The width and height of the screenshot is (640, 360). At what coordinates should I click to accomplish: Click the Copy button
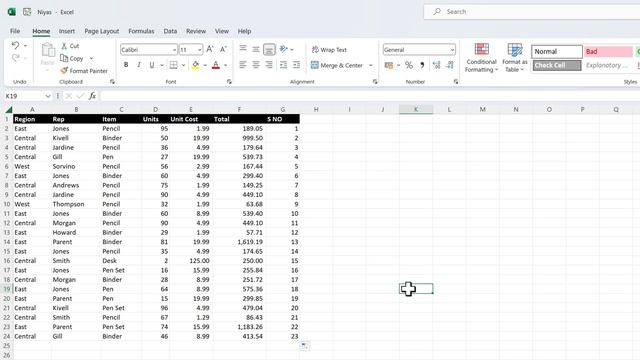(72, 58)
